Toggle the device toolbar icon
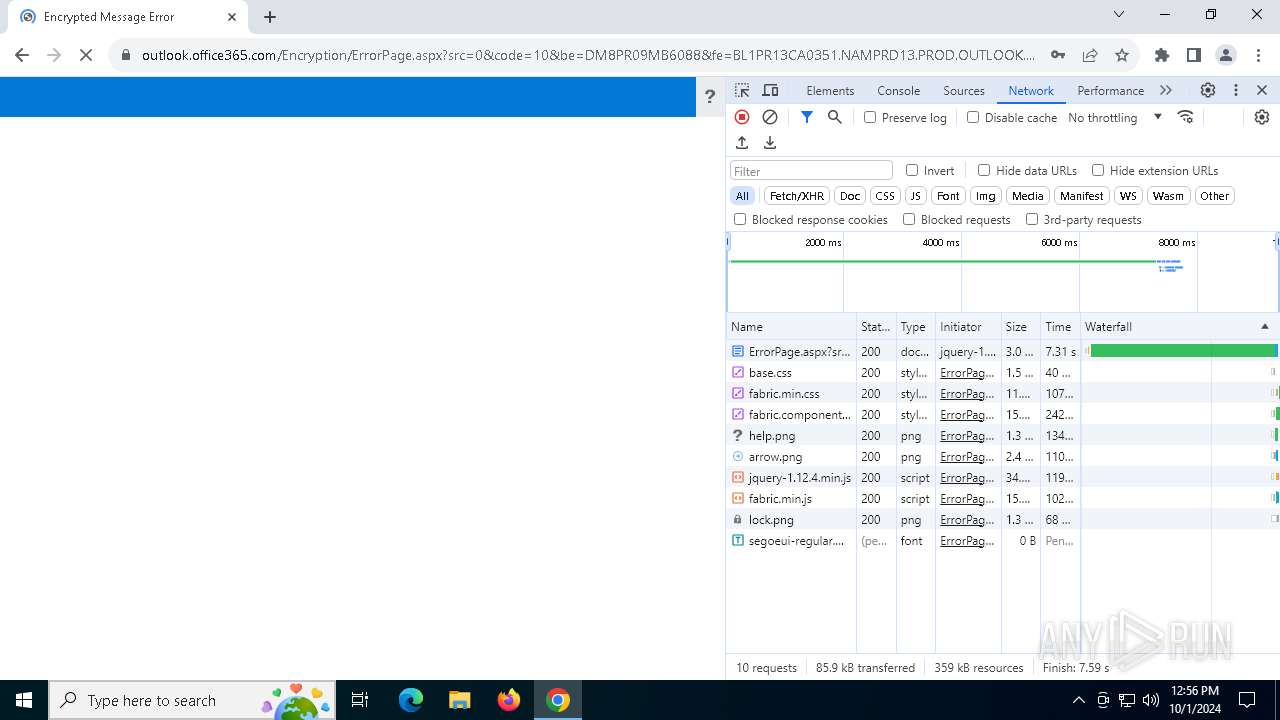The width and height of the screenshot is (1280, 720). [770, 90]
